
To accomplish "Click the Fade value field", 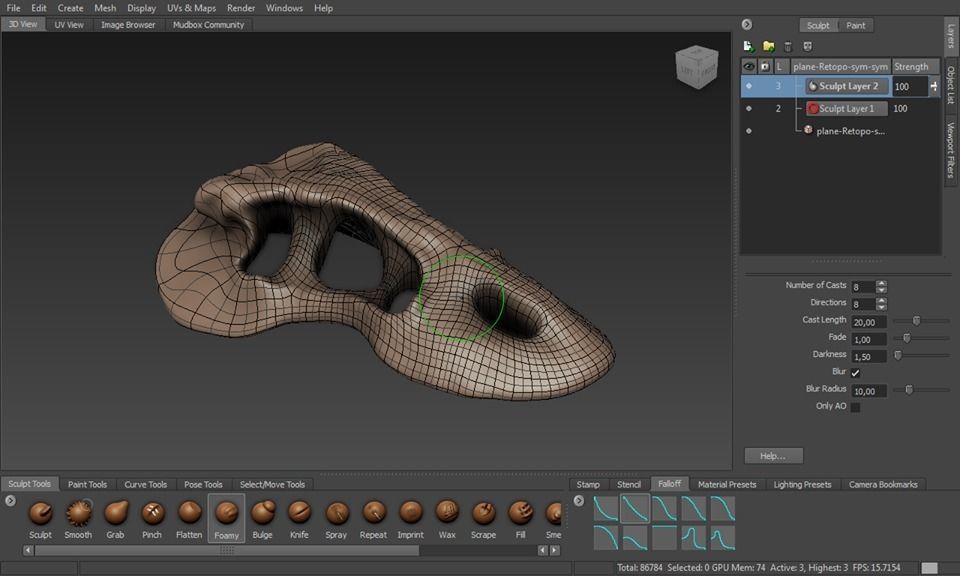I will pos(869,339).
